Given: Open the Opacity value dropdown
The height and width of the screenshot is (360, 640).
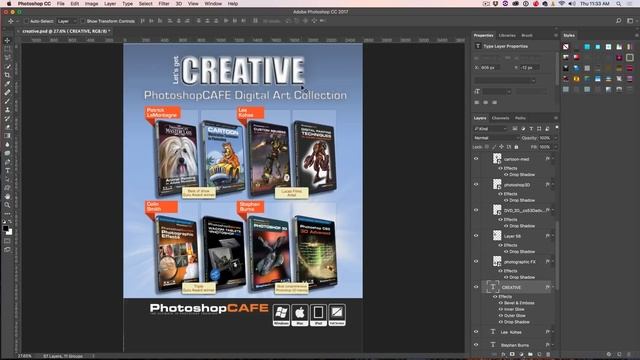Looking at the screenshot, I should pyautogui.click(x=556, y=138).
